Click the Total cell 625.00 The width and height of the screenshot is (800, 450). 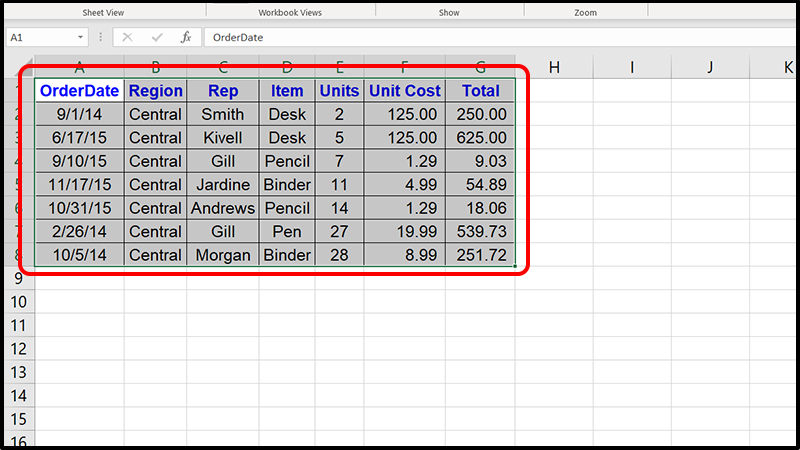(x=481, y=137)
